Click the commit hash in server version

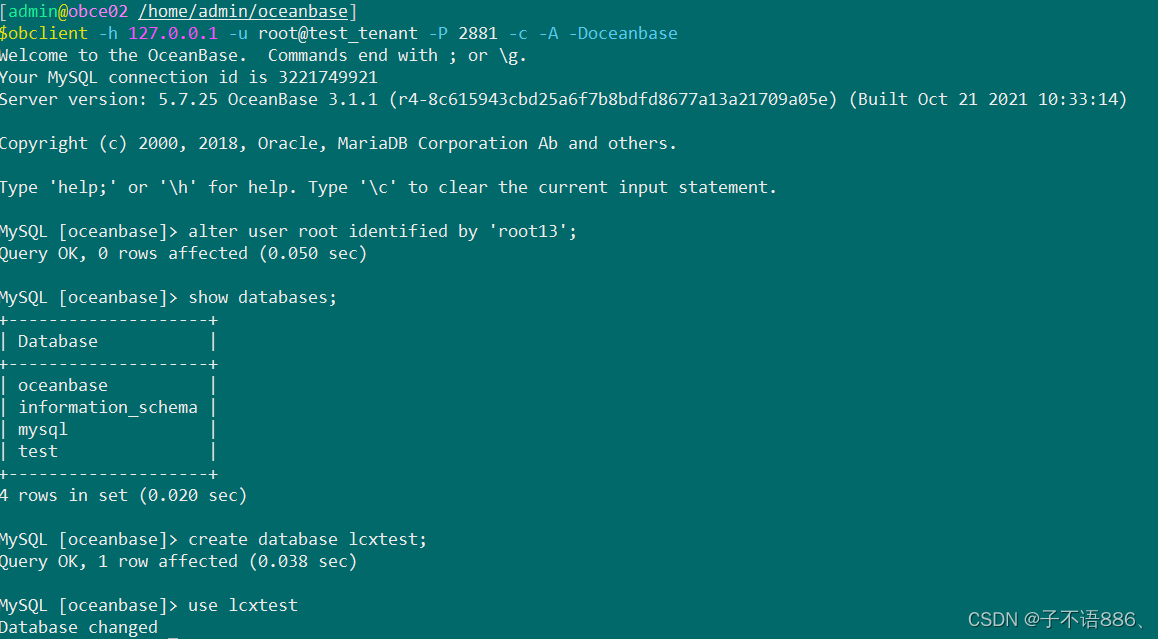613,100
